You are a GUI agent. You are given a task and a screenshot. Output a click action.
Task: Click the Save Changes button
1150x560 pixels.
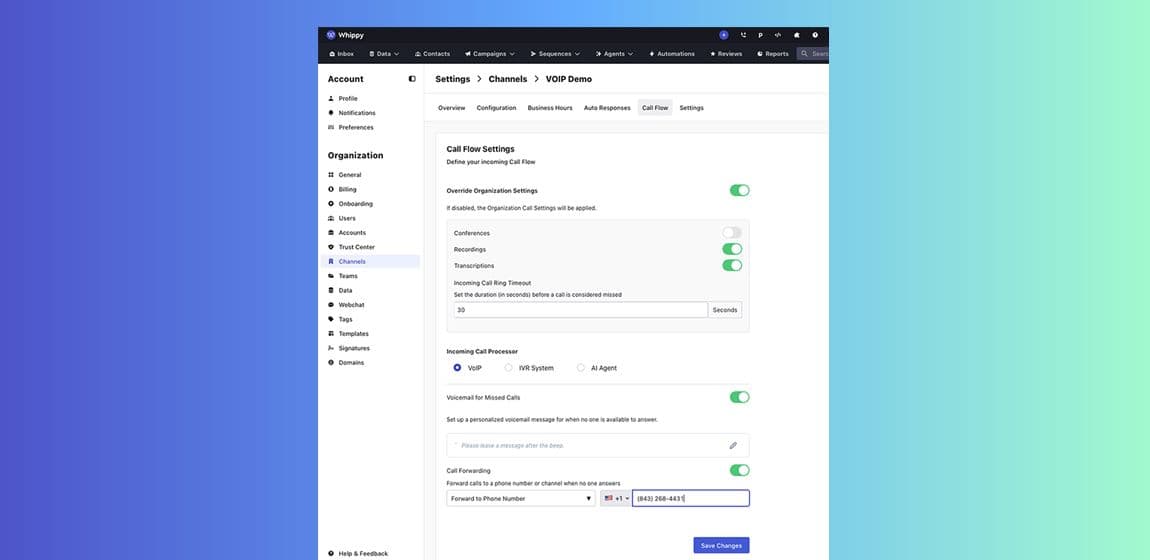click(721, 545)
